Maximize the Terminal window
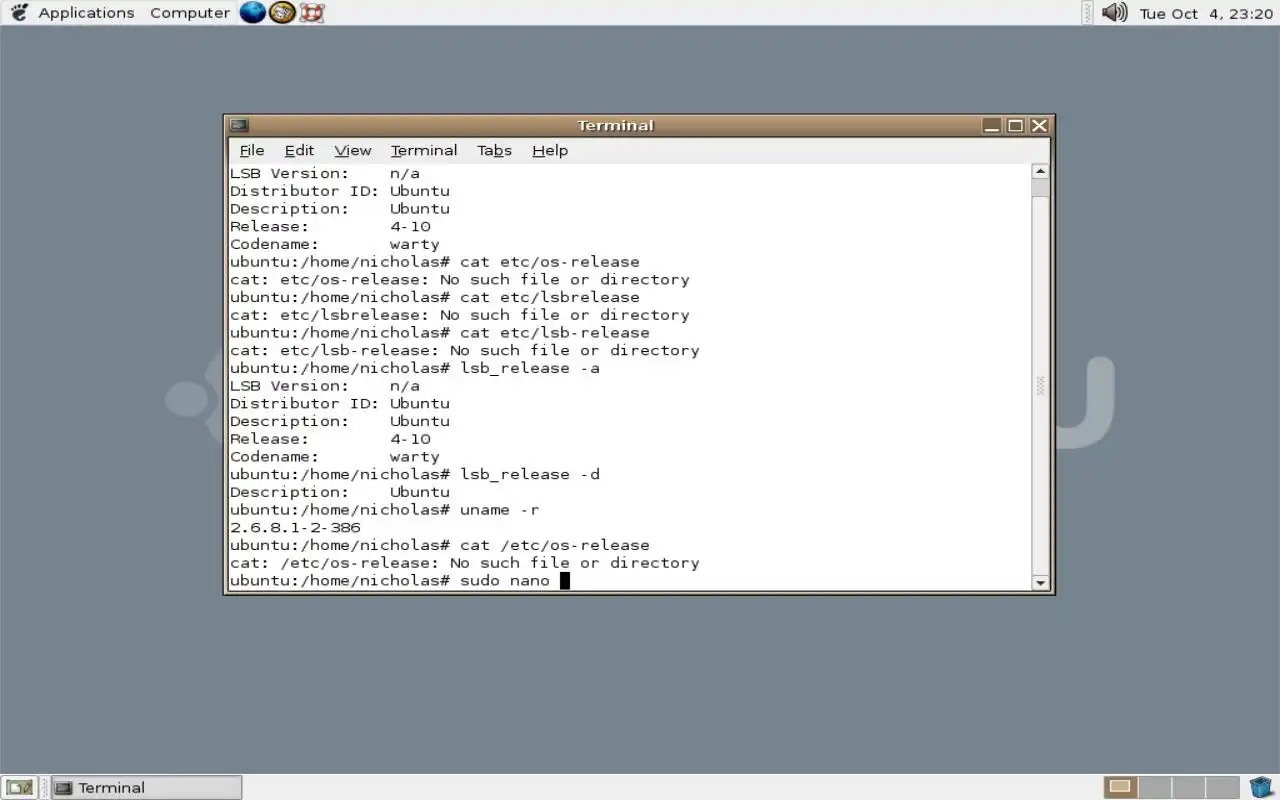 click(x=1016, y=125)
